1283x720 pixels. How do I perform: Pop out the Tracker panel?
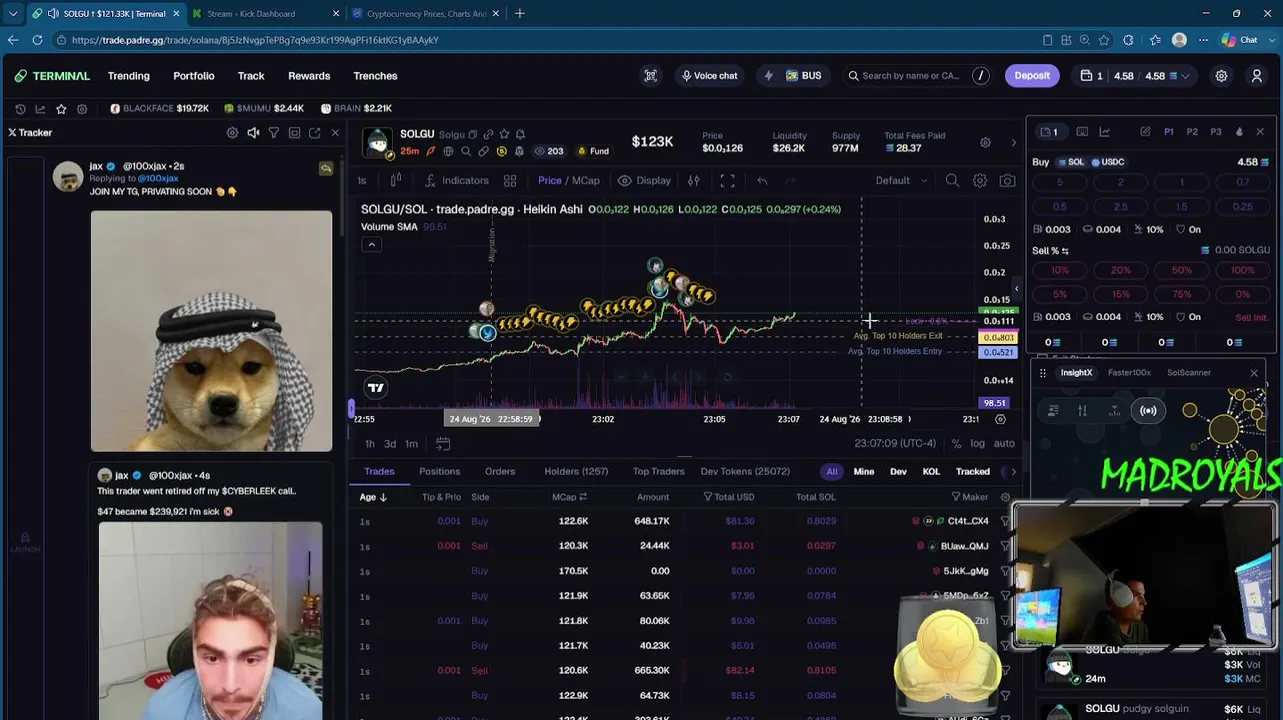315,133
